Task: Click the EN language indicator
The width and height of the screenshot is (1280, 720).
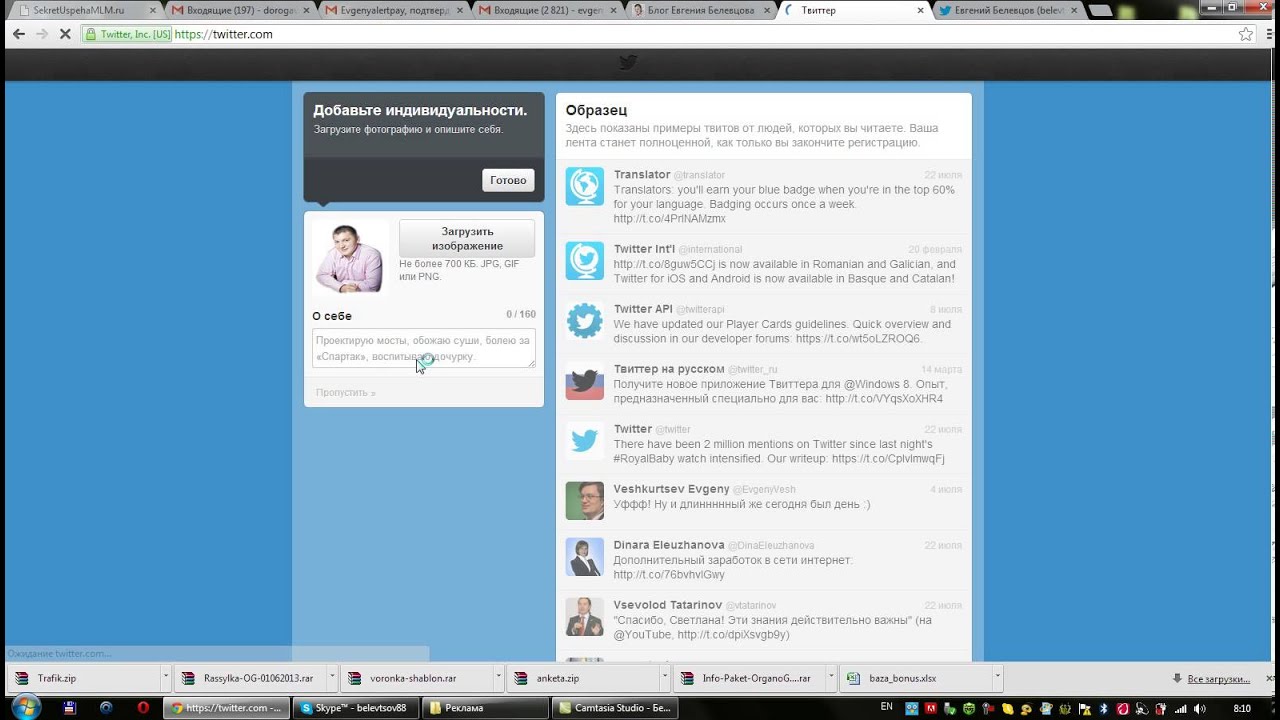Action: (x=886, y=707)
